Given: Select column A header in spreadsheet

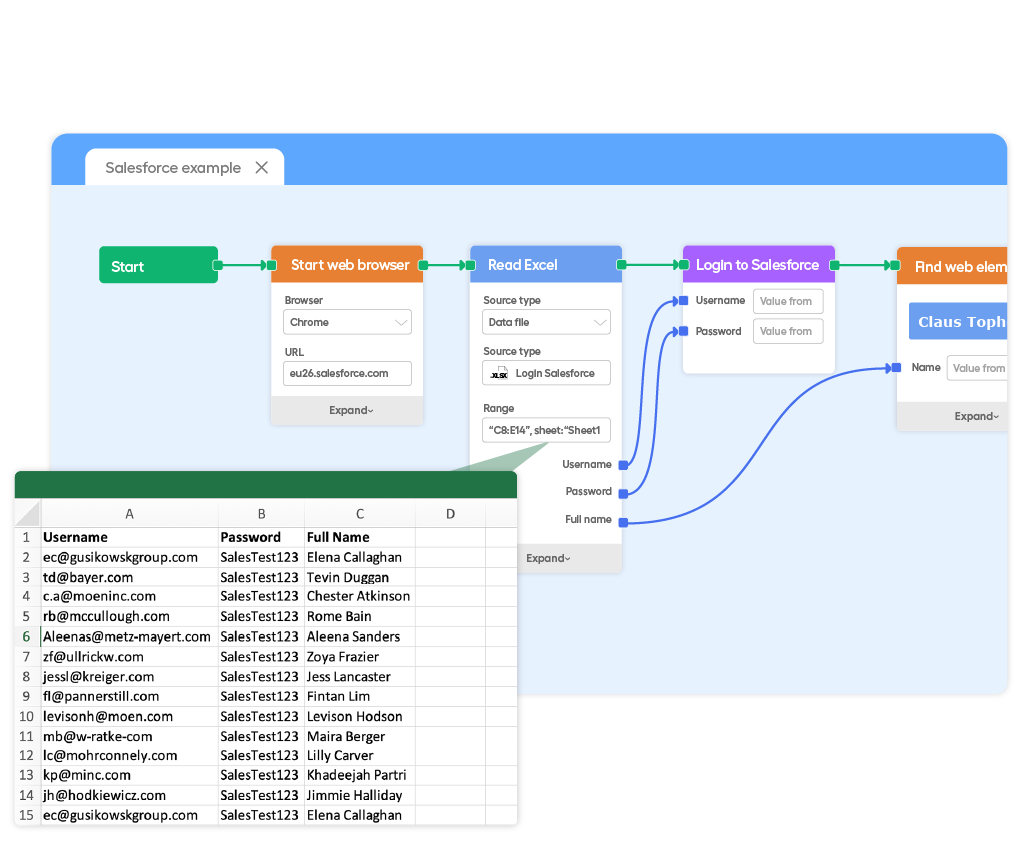Looking at the screenshot, I should click(129, 513).
